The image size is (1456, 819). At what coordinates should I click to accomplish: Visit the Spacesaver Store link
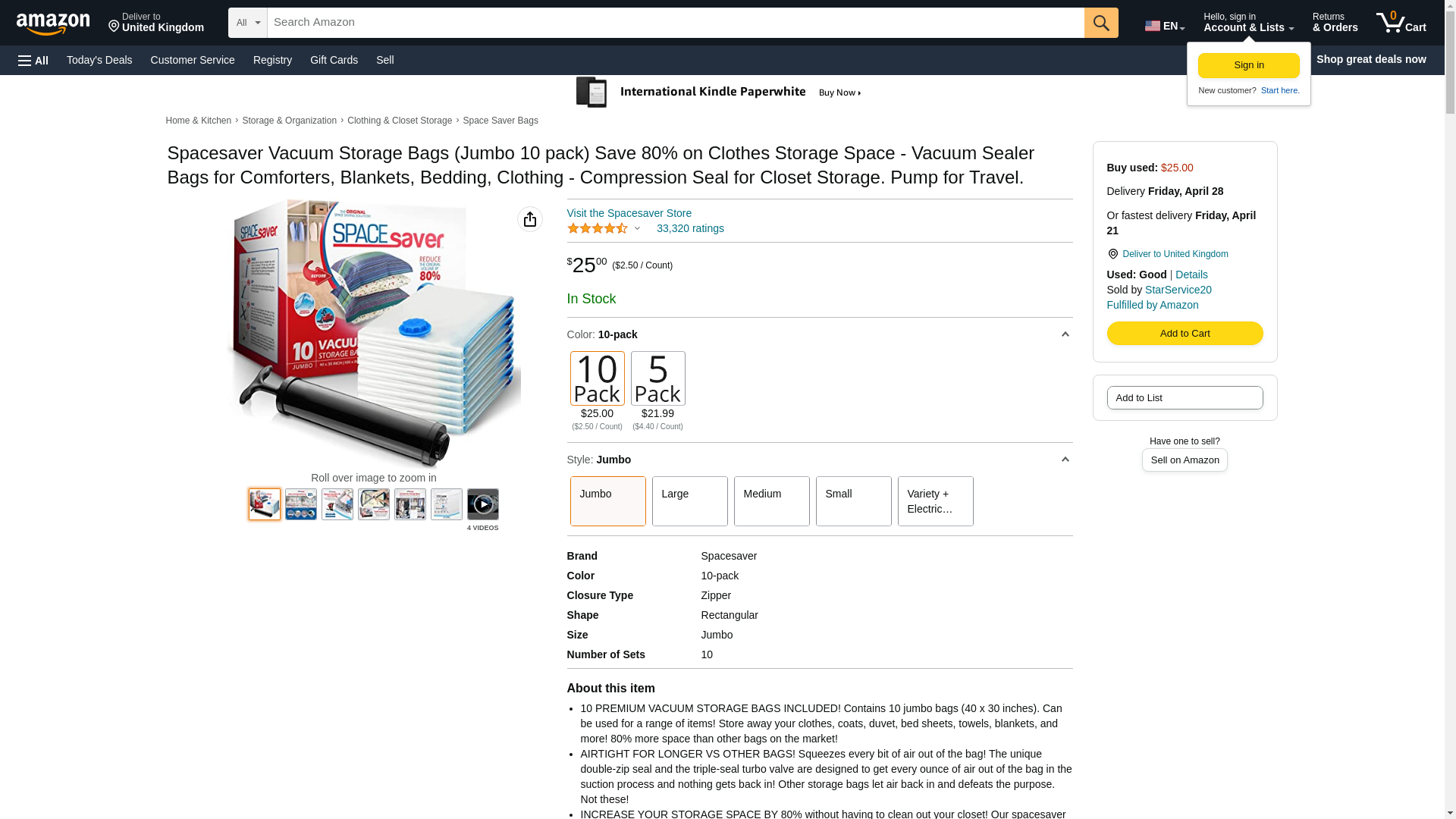tap(629, 214)
